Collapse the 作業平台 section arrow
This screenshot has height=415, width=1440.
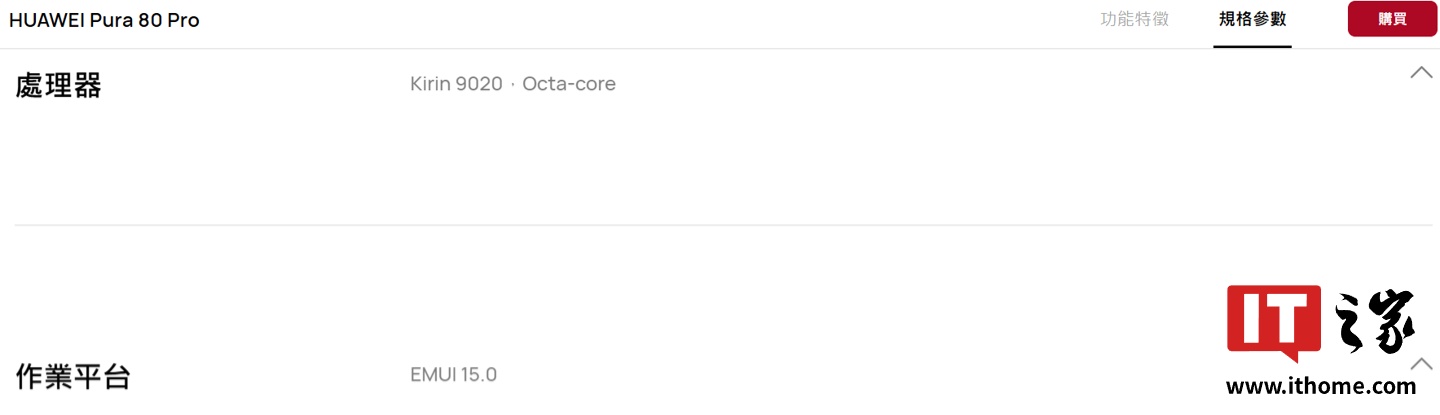[1421, 364]
